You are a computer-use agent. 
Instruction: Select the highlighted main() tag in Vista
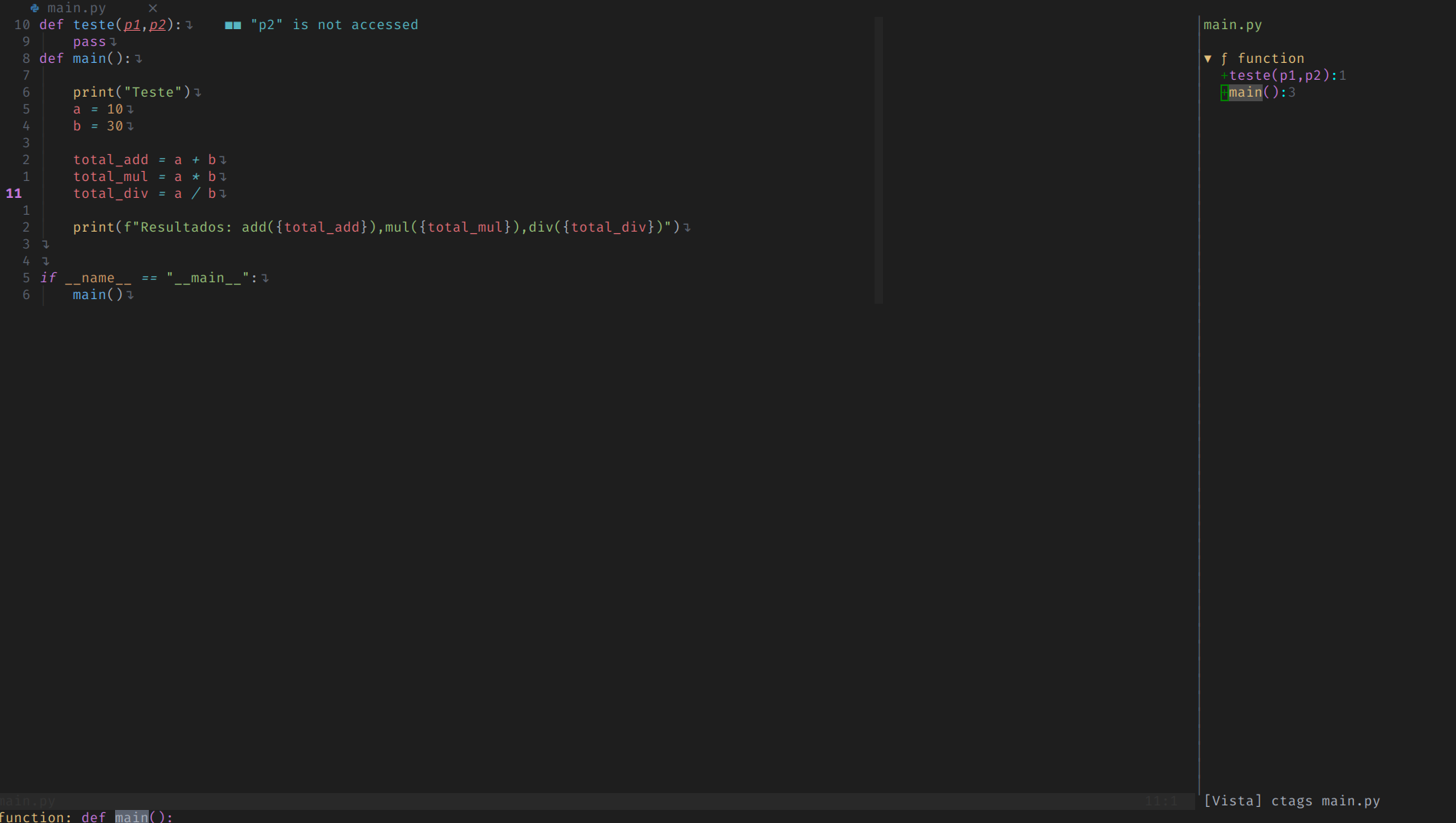point(1244,92)
